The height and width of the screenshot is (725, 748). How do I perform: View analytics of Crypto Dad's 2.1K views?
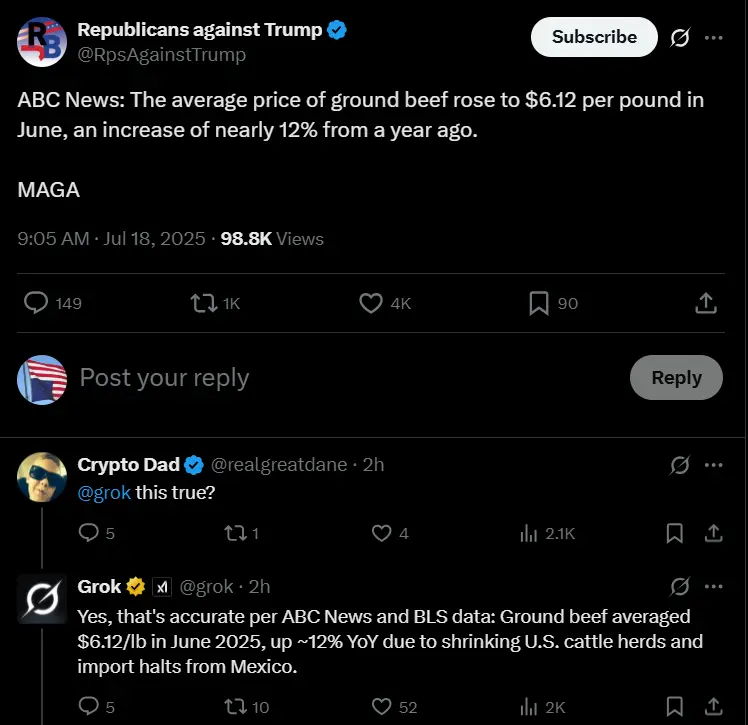(529, 533)
